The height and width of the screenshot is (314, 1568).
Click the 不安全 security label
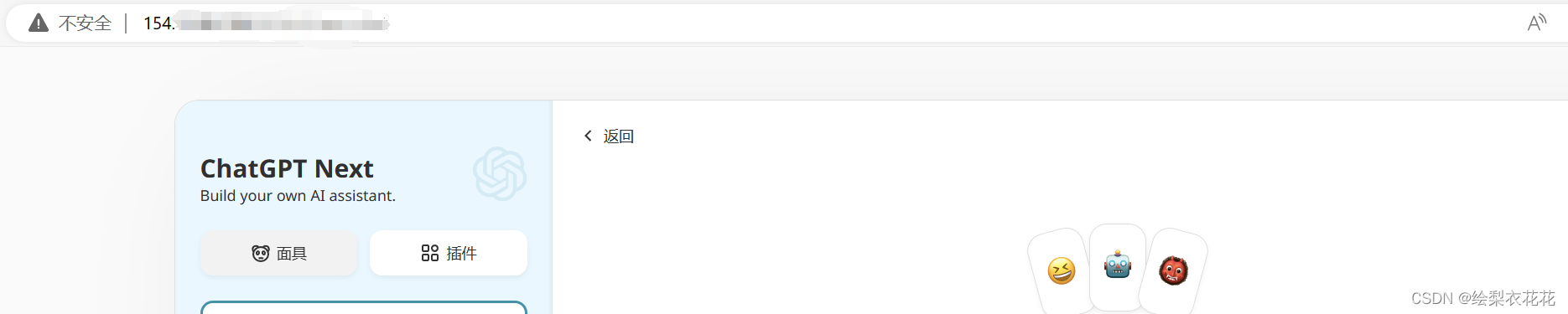pos(85,23)
